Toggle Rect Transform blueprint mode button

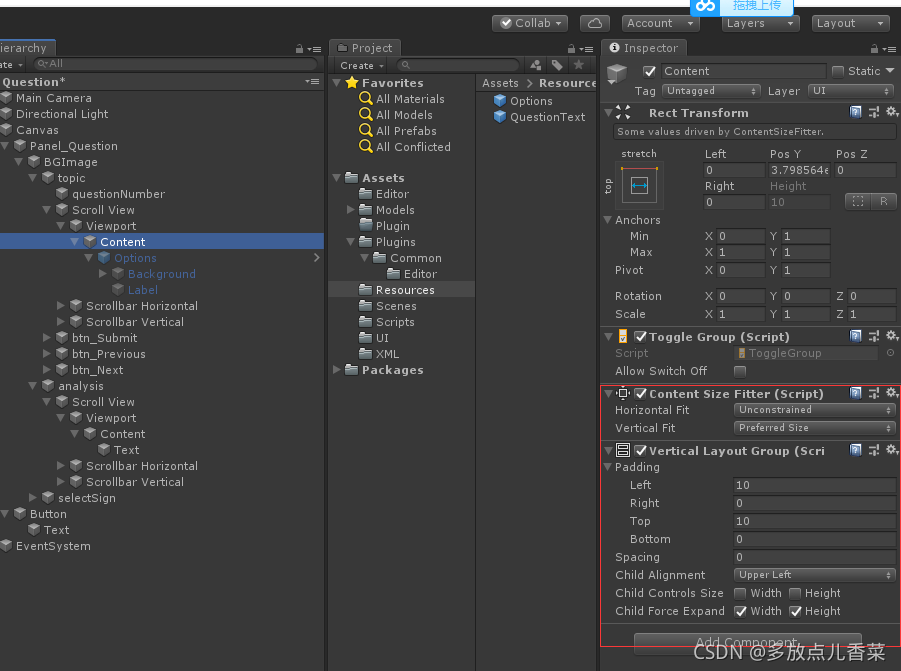858,201
